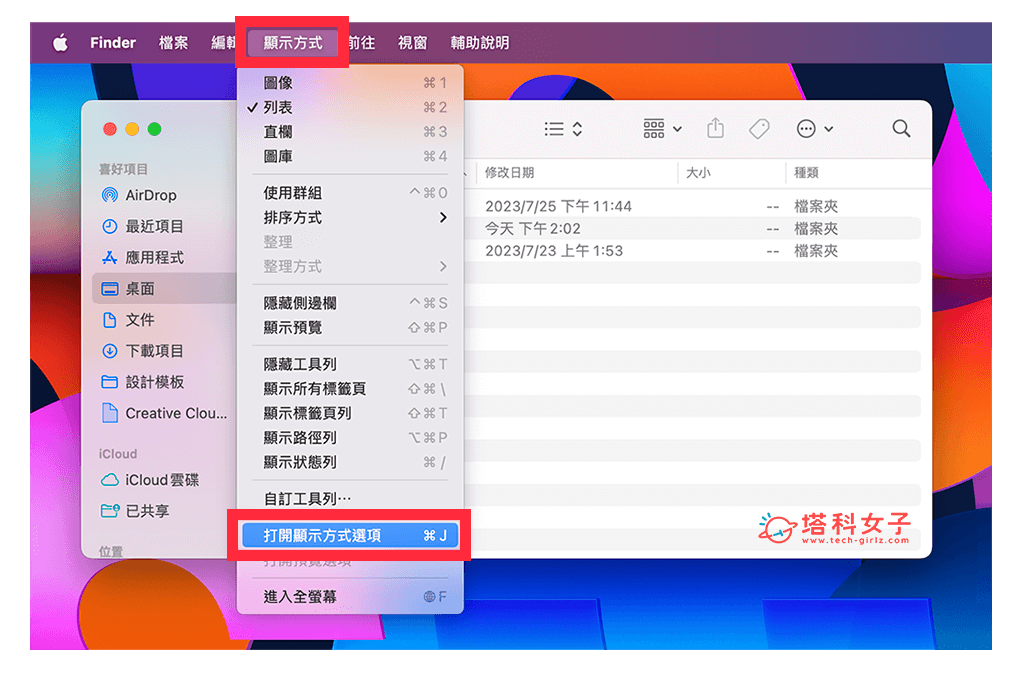Open the 顯示方式 menu in menu bar
1024x690 pixels.
point(292,43)
